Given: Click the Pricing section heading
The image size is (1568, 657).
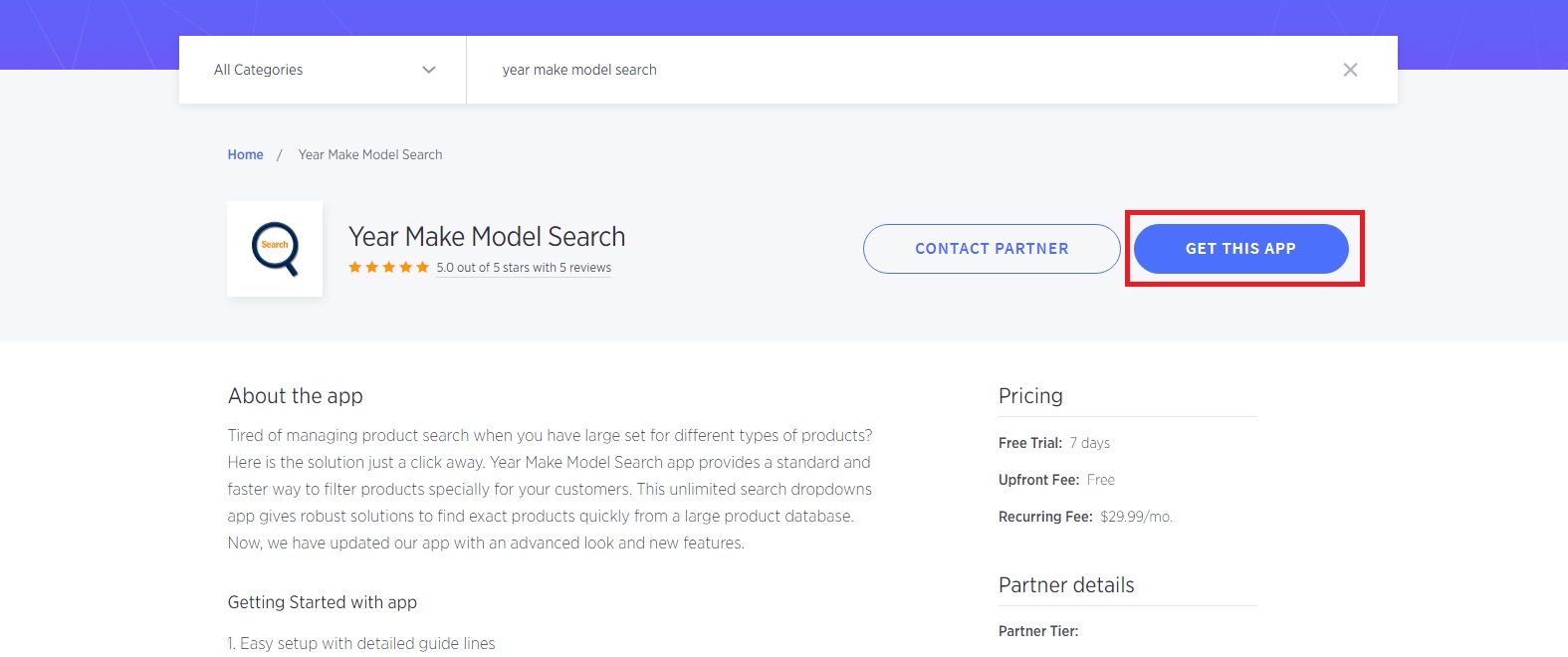Looking at the screenshot, I should [1030, 396].
